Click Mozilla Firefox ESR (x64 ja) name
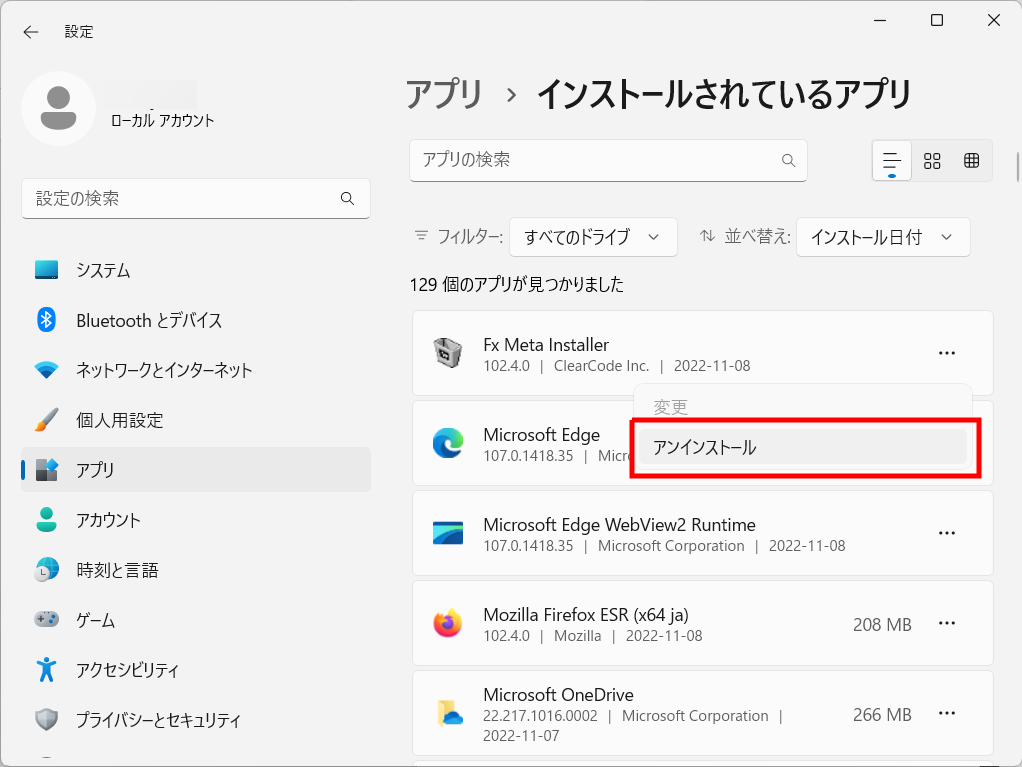Screen dimensions: 1022x767 pos(586,615)
